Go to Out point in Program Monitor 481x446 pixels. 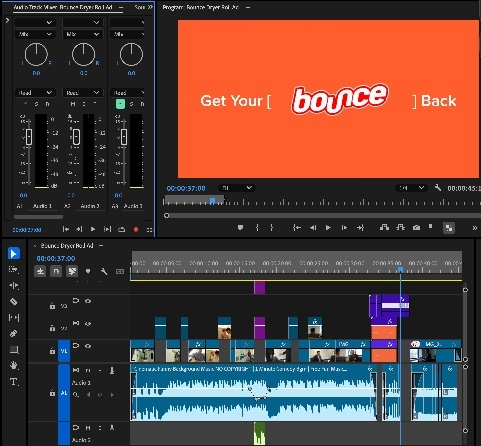[x=360, y=228]
